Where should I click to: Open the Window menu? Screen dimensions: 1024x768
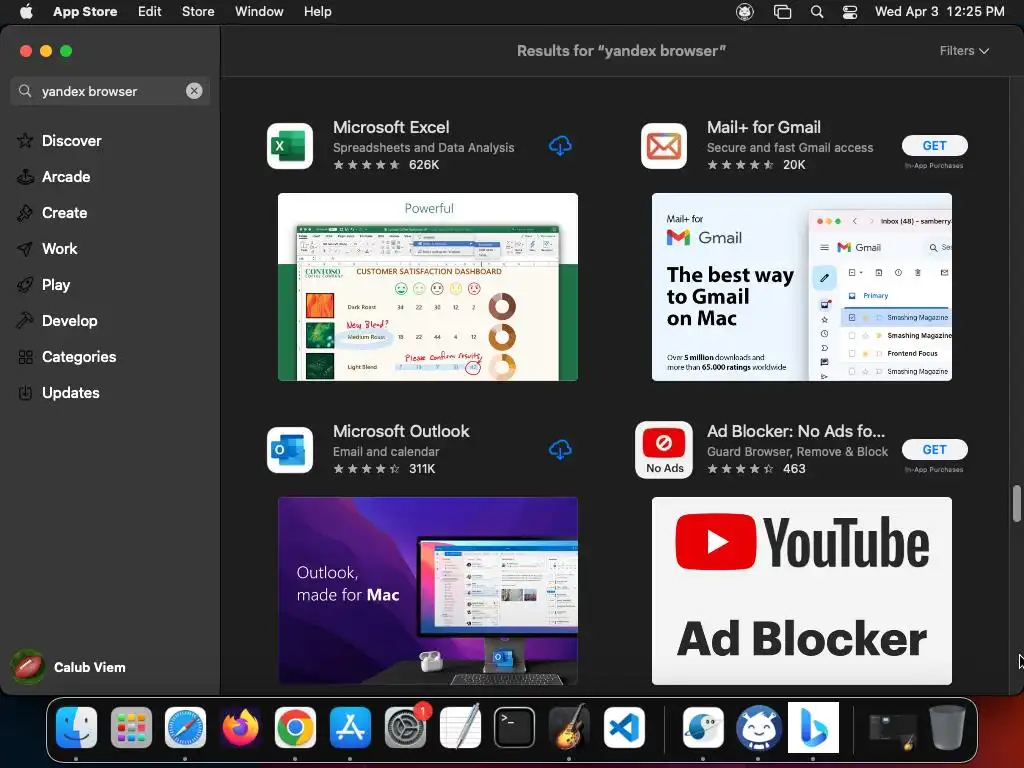(259, 12)
